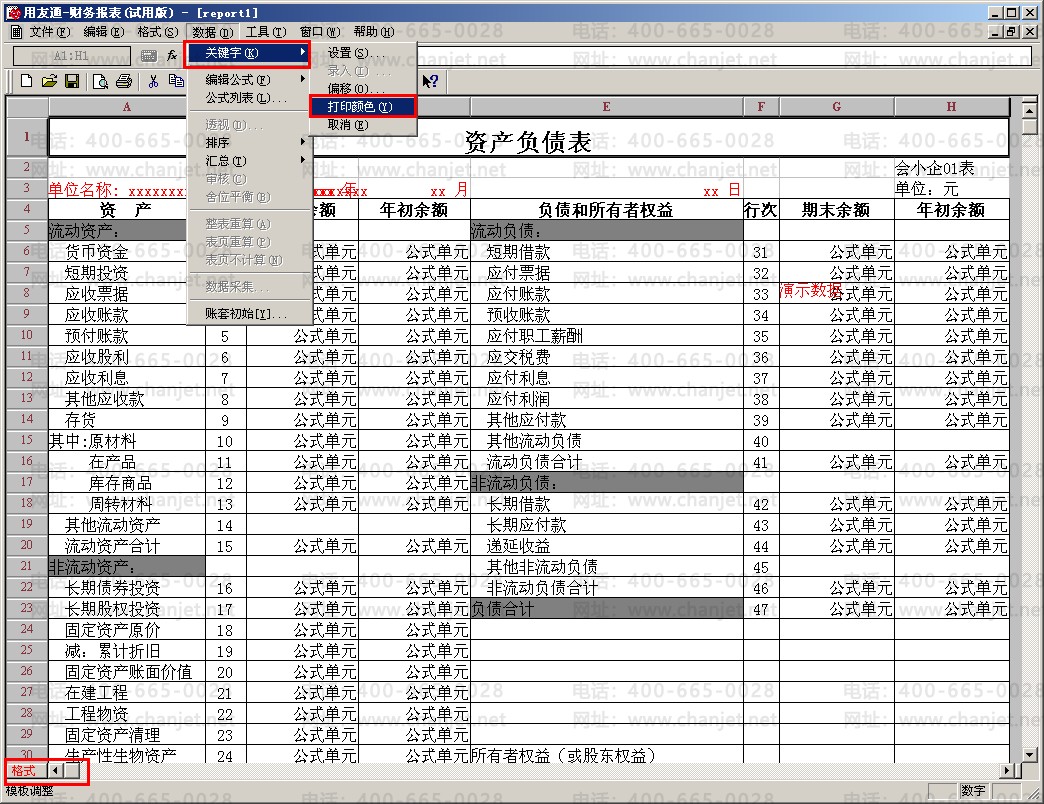This screenshot has height=804, width=1044.
Task: Expand the 汇总(T) submenu
Action: tap(250, 161)
